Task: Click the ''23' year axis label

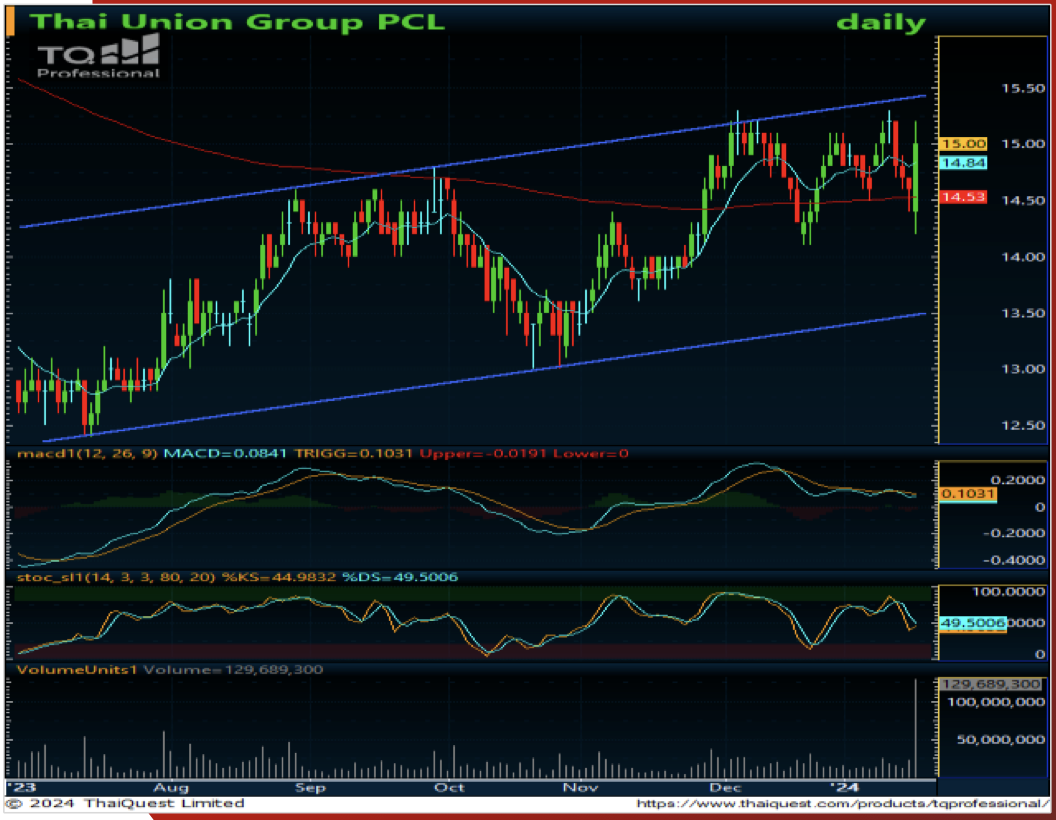Action: tap(20, 787)
